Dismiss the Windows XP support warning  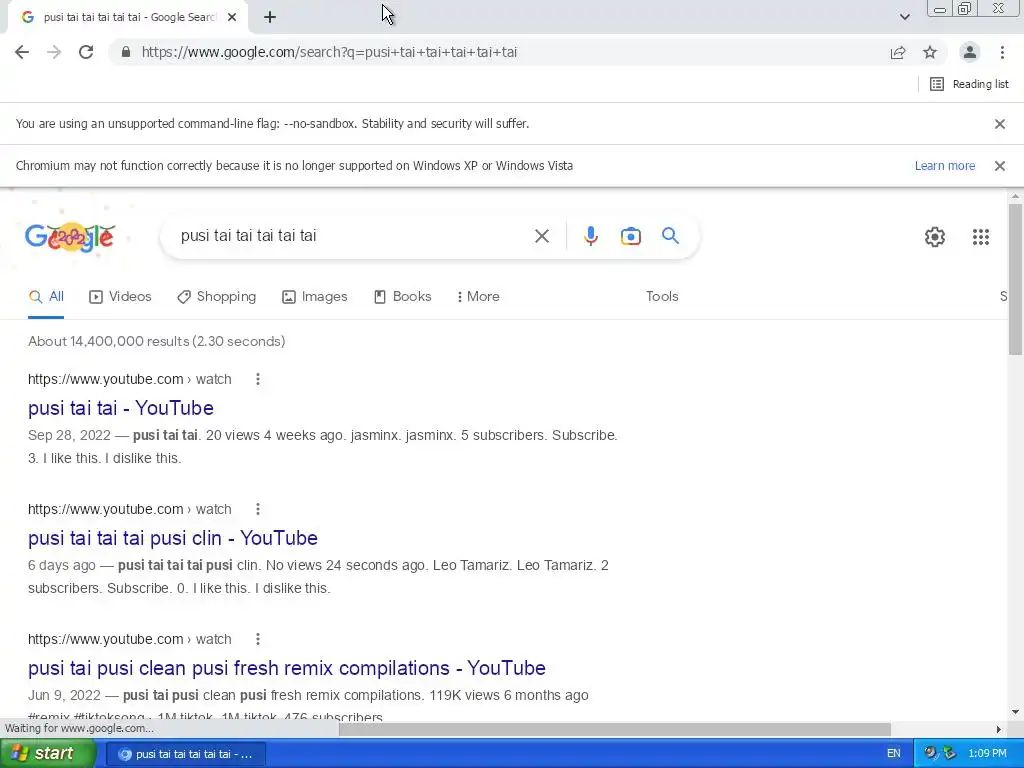pyautogui.click(x=999, y=166)
